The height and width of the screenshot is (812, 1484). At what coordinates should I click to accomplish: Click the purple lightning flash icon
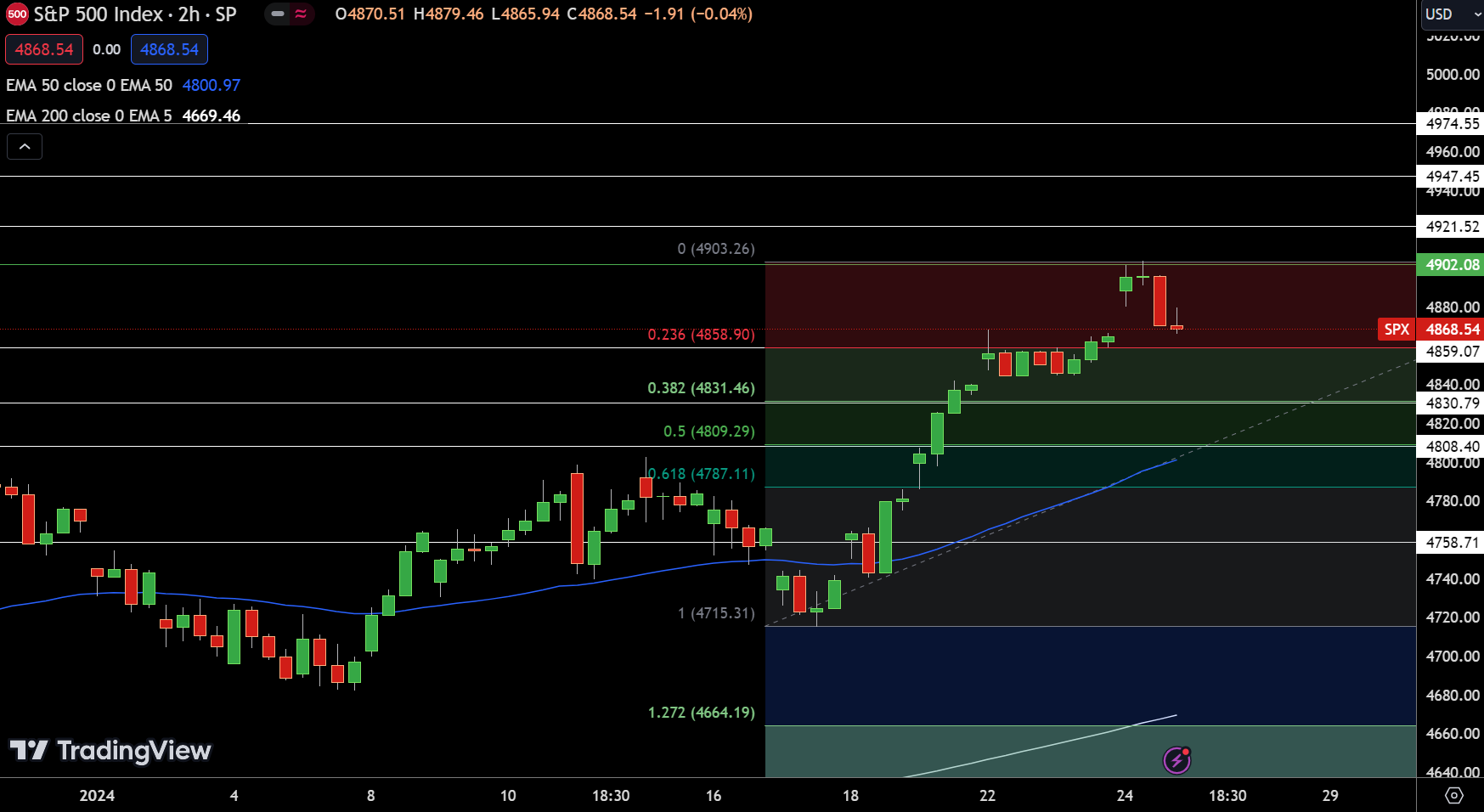click(1176, 760)
